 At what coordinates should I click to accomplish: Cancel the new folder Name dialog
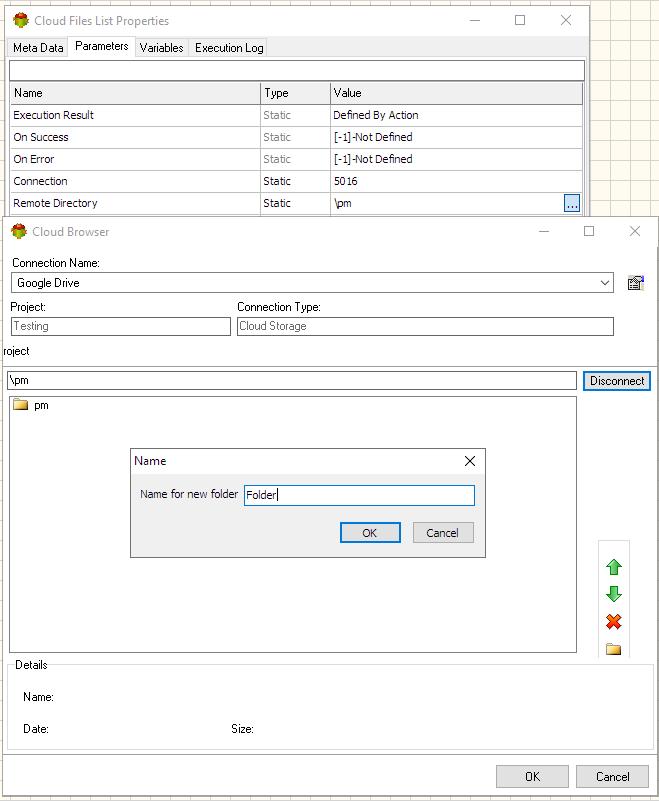coord(443,533)
